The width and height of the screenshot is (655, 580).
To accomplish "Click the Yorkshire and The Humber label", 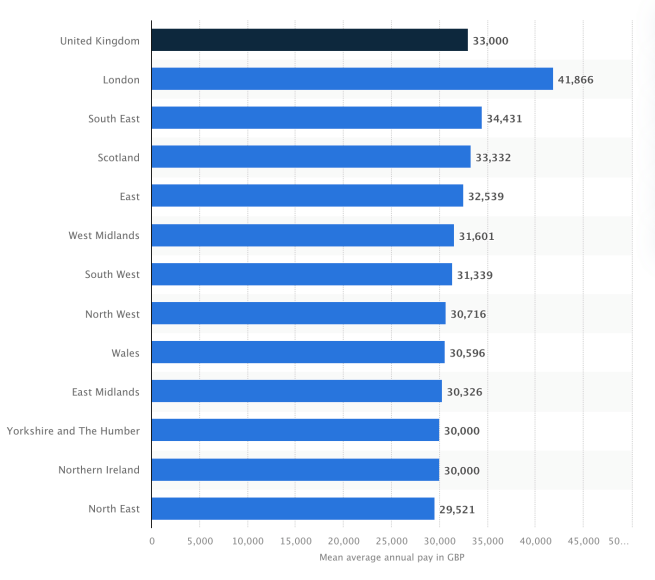I will [73, 431].
